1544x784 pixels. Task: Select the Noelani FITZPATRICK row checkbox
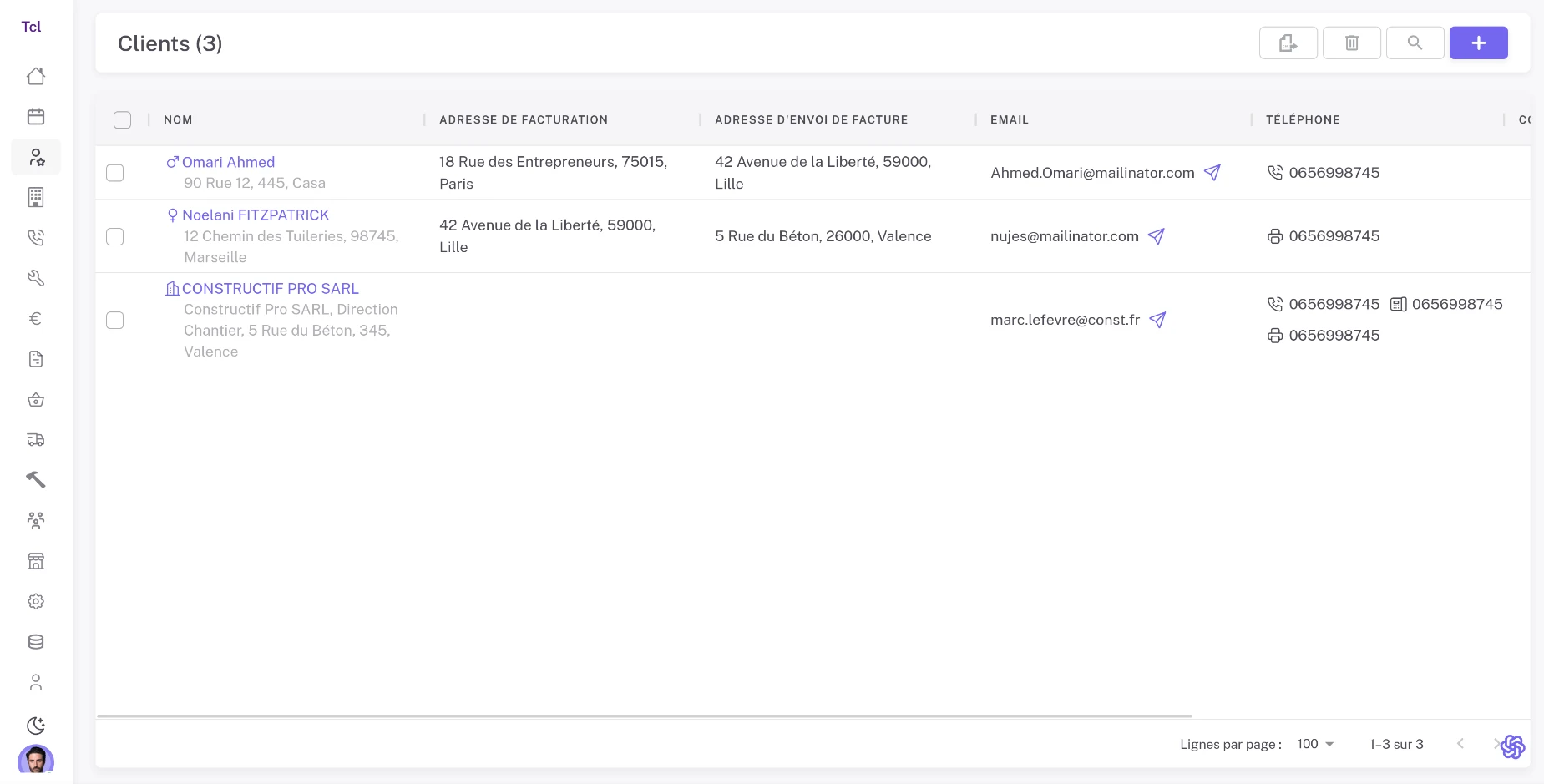pos(115,236)
